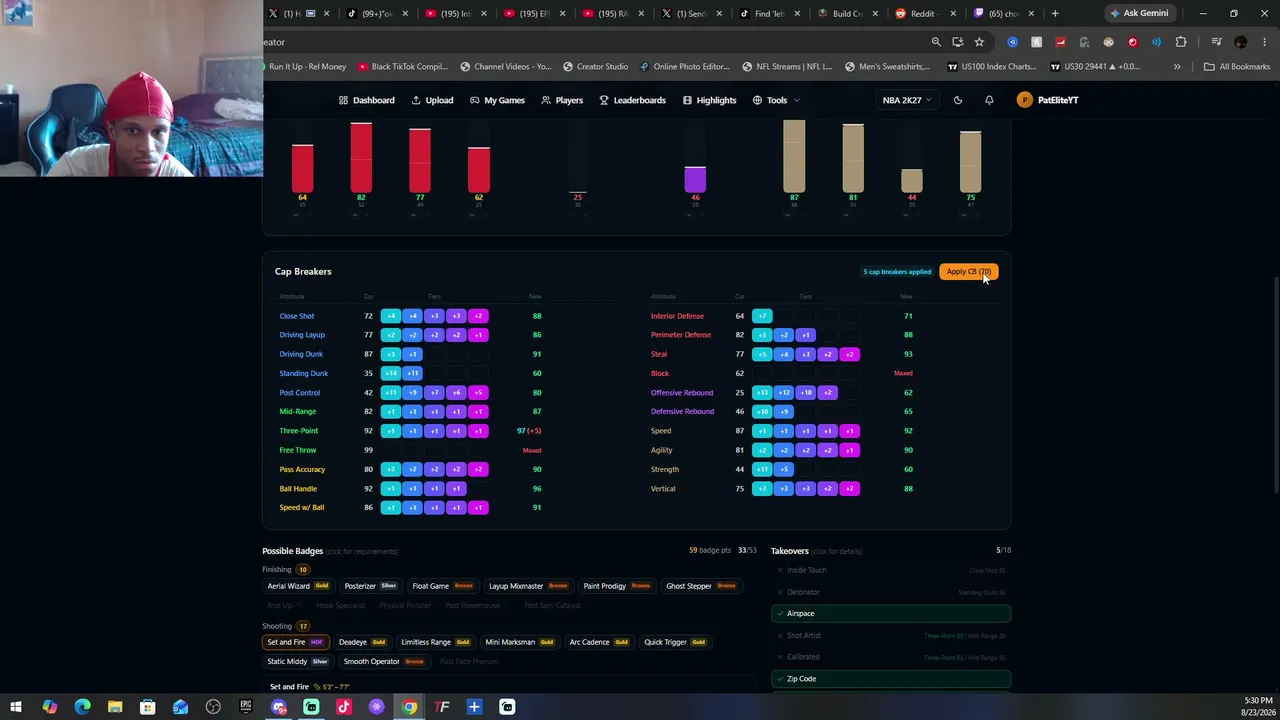Screen dimensions: 1280x720
Task: Enable the Inside Touch takeover
Action: (891, 570)
